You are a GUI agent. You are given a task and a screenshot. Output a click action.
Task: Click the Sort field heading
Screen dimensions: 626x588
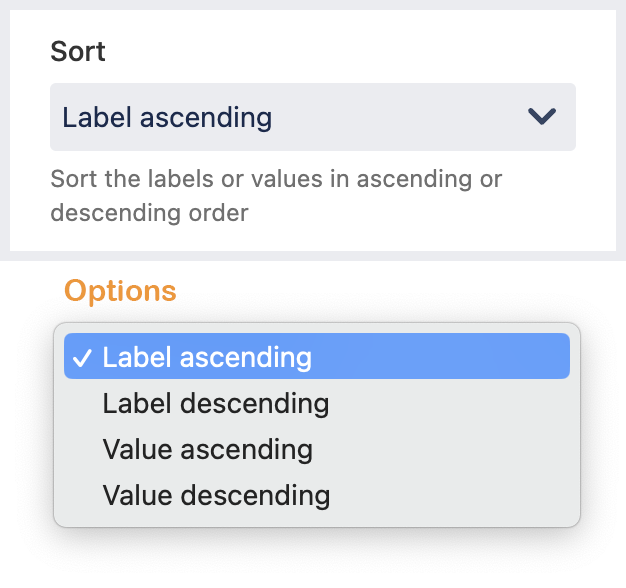coord(78,51)
